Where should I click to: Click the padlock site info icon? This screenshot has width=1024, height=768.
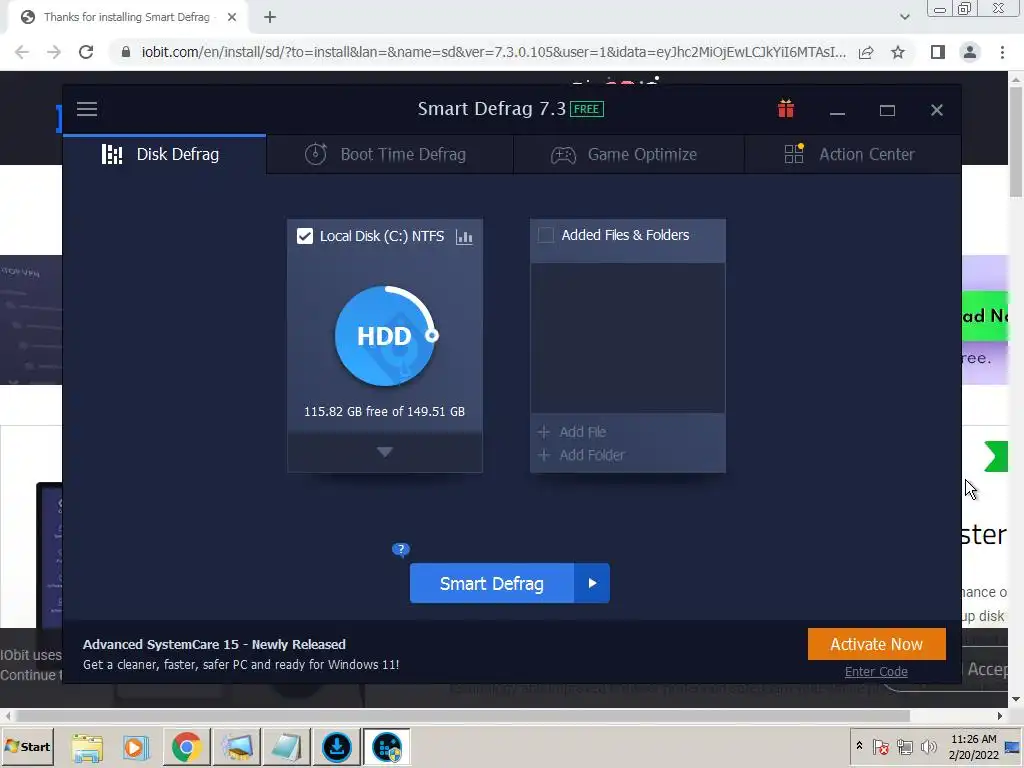(x=126, y=52)
